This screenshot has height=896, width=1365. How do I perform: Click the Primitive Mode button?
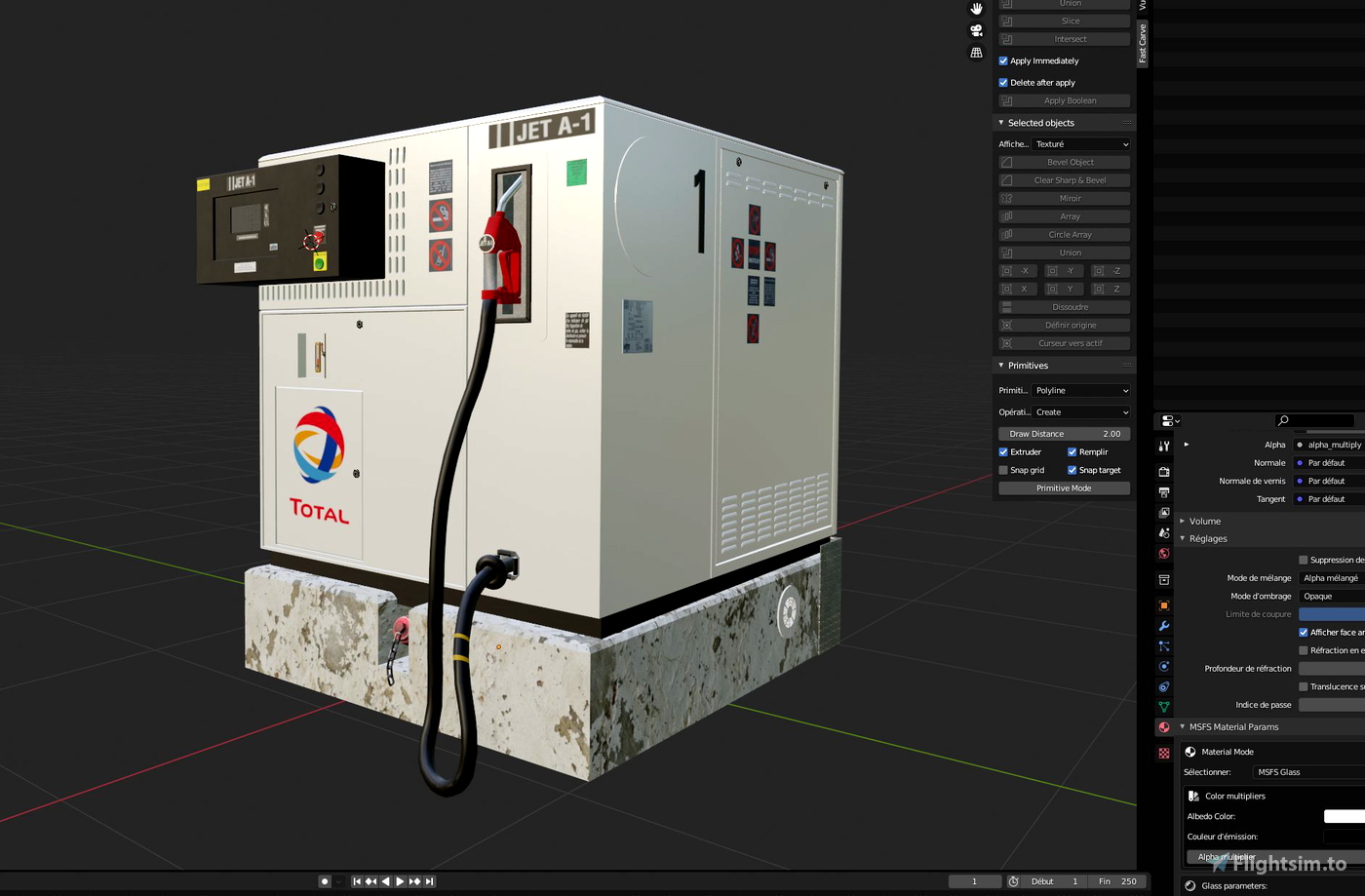pyautogui.click(x=1065, y=488)
